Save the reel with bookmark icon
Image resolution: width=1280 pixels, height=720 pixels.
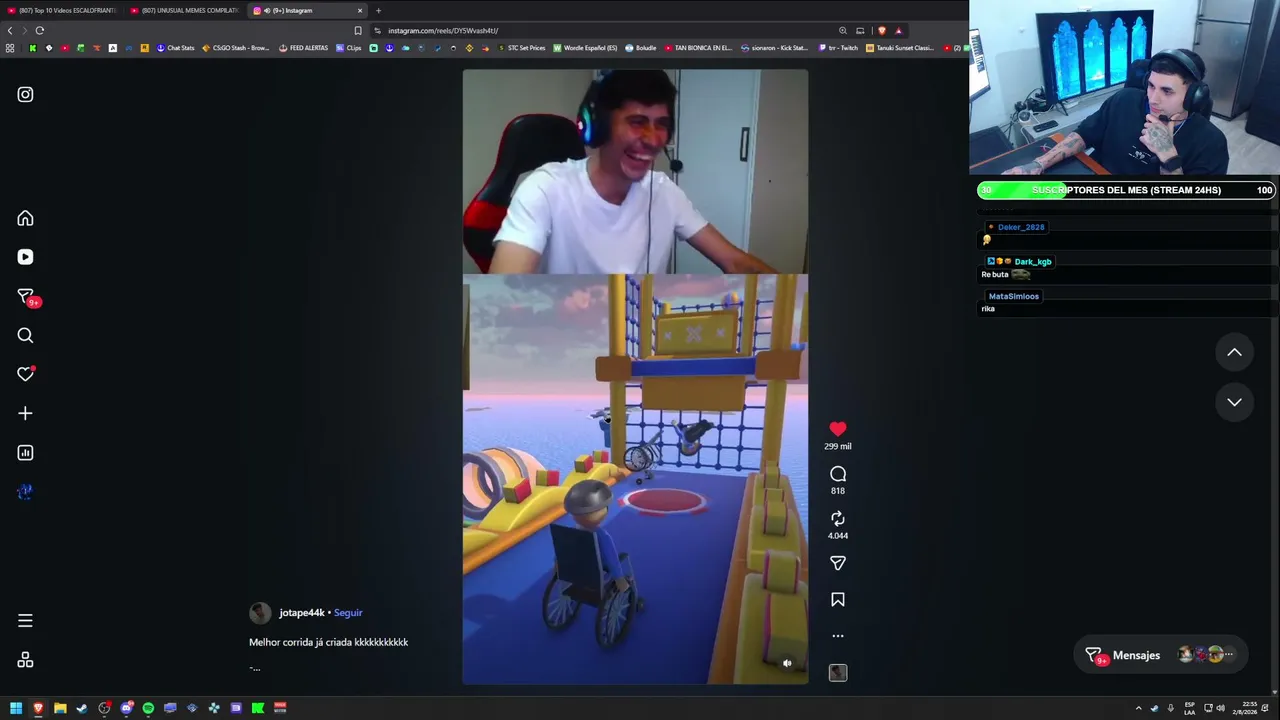coord(838,600)
